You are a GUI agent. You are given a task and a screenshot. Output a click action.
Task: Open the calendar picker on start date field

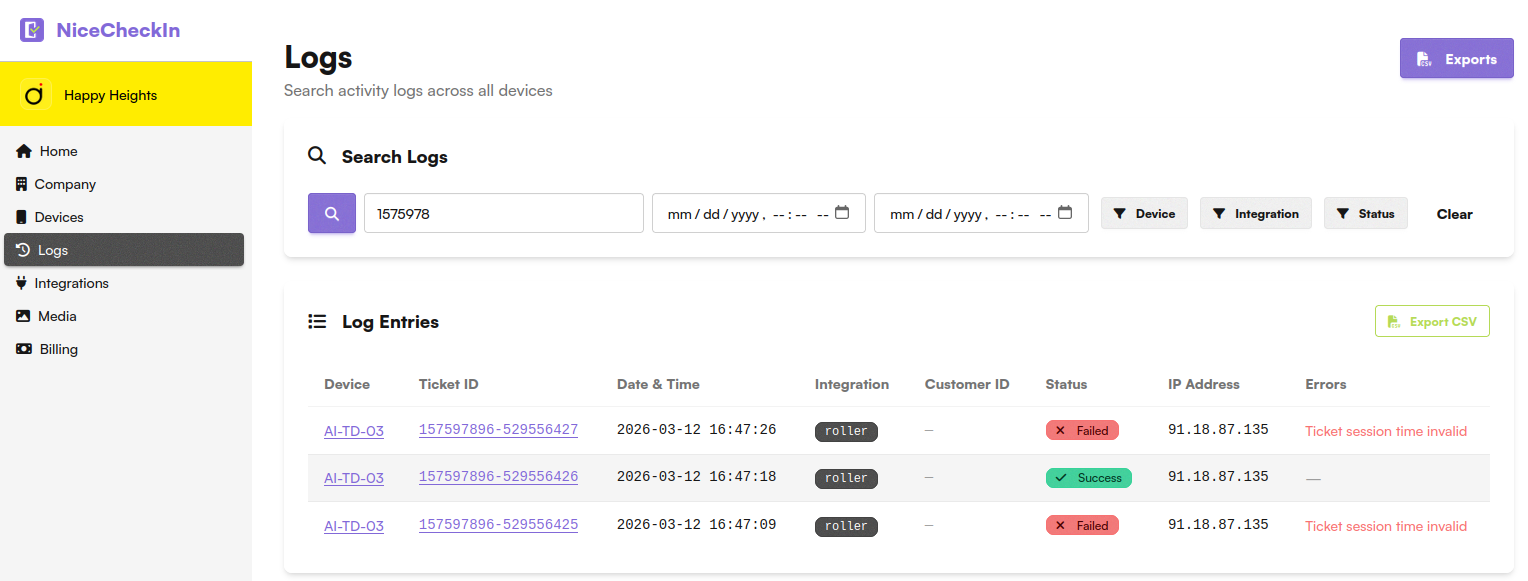coord(842,213)
